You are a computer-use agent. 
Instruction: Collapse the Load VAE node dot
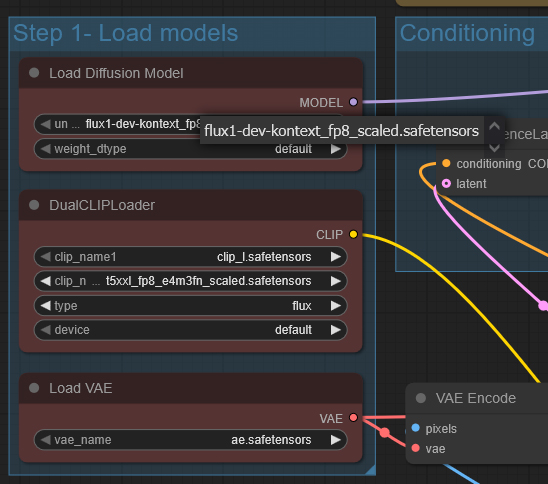point(34,388)
